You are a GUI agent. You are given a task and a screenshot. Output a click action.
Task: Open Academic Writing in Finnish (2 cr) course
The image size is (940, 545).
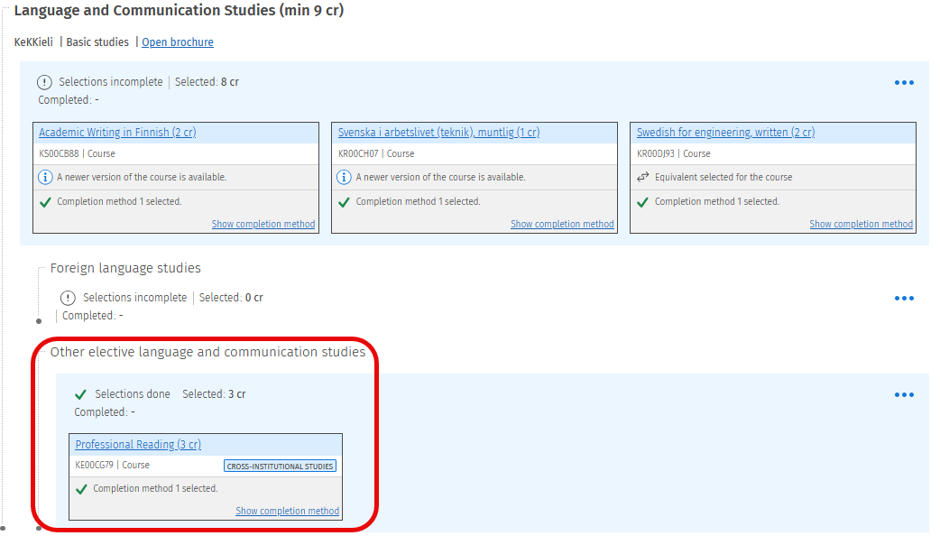(x=118, y=133)
